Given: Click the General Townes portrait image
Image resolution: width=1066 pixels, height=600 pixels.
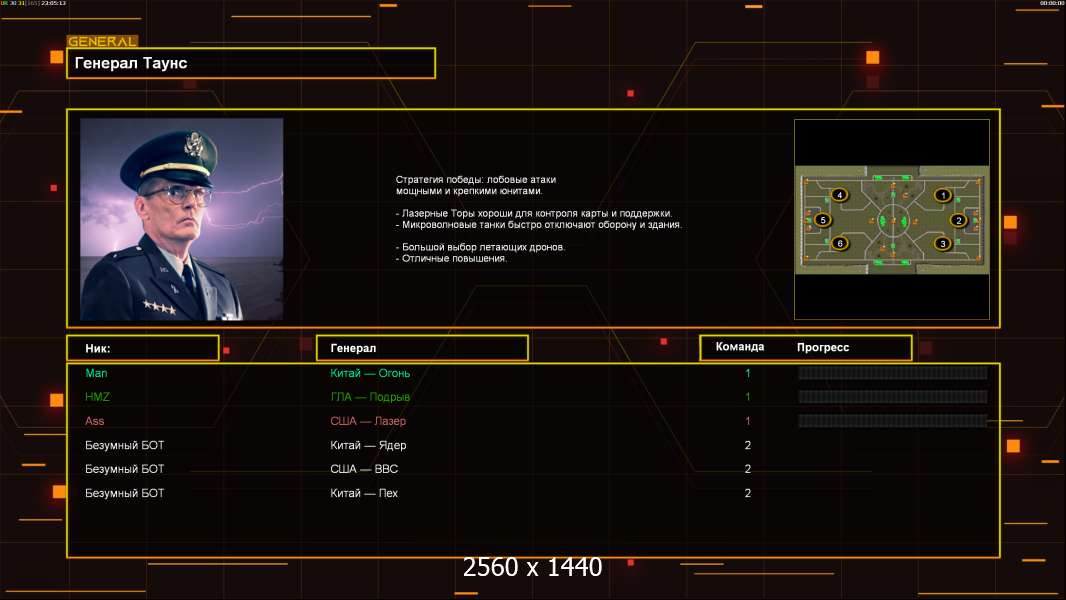Looking at the screenshot, I should tap(181, 219).
